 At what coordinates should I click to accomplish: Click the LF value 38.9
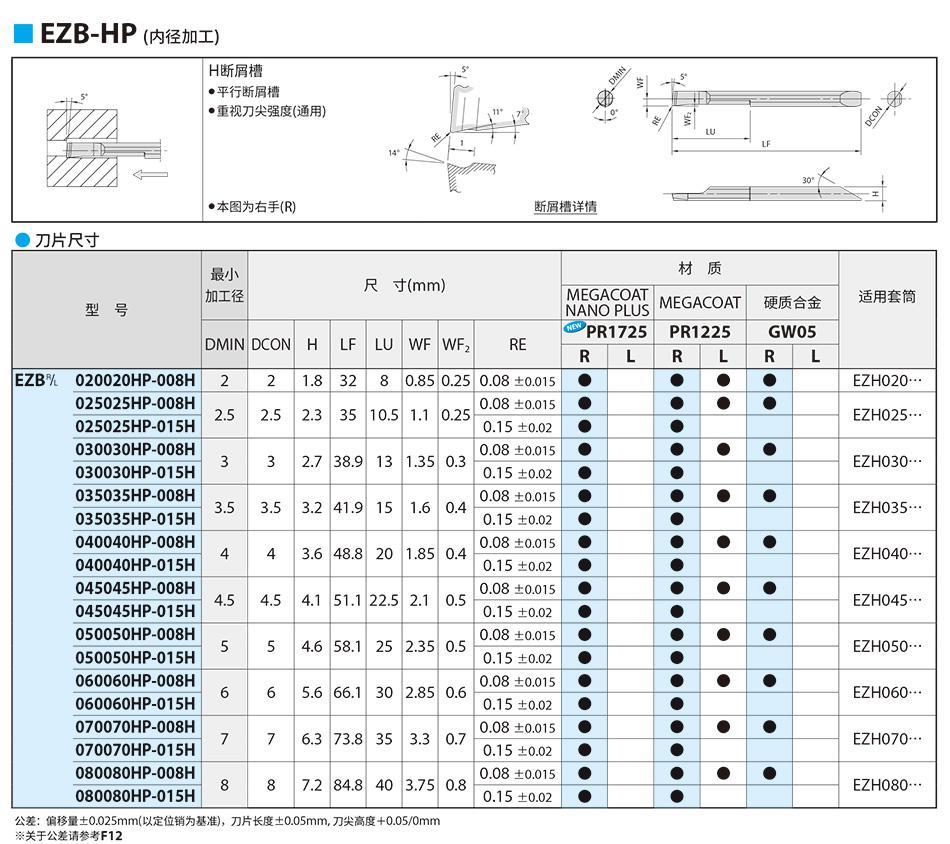coord(348,461)
